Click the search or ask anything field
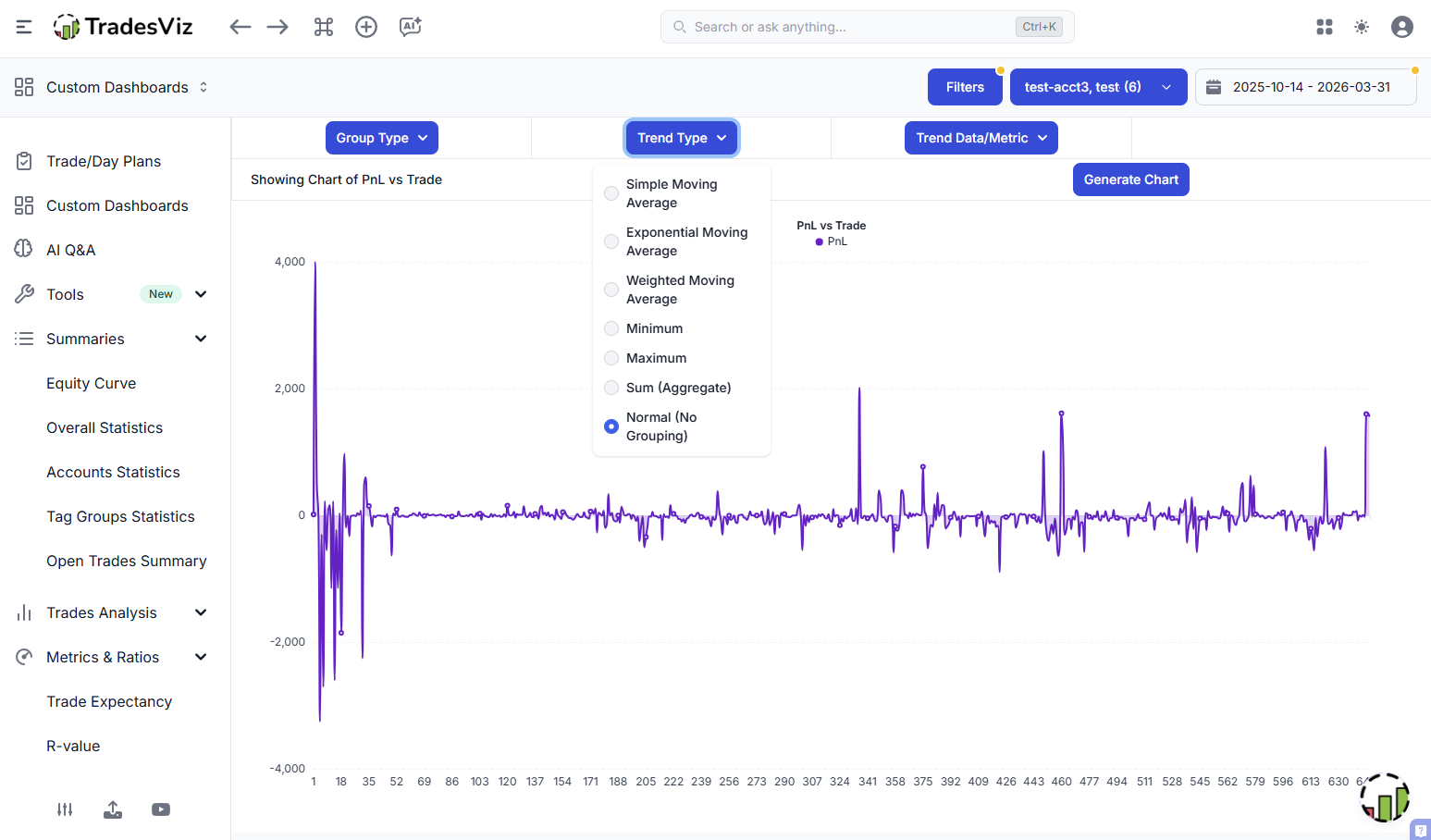The width and height of the screenshot is (1431, 840). coord(851,27)
